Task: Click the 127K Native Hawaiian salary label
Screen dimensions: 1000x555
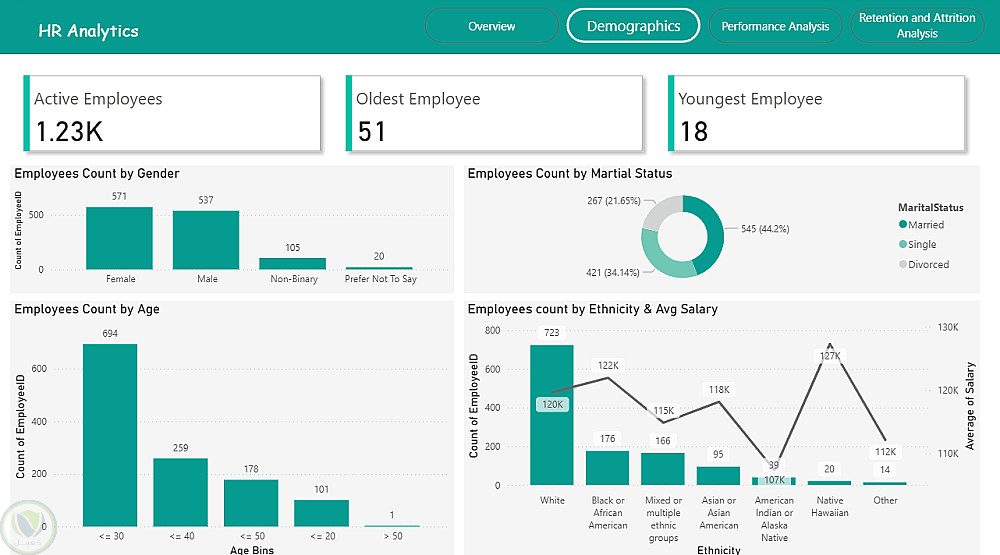Action: pyautogui.click(x=830, y=356)
